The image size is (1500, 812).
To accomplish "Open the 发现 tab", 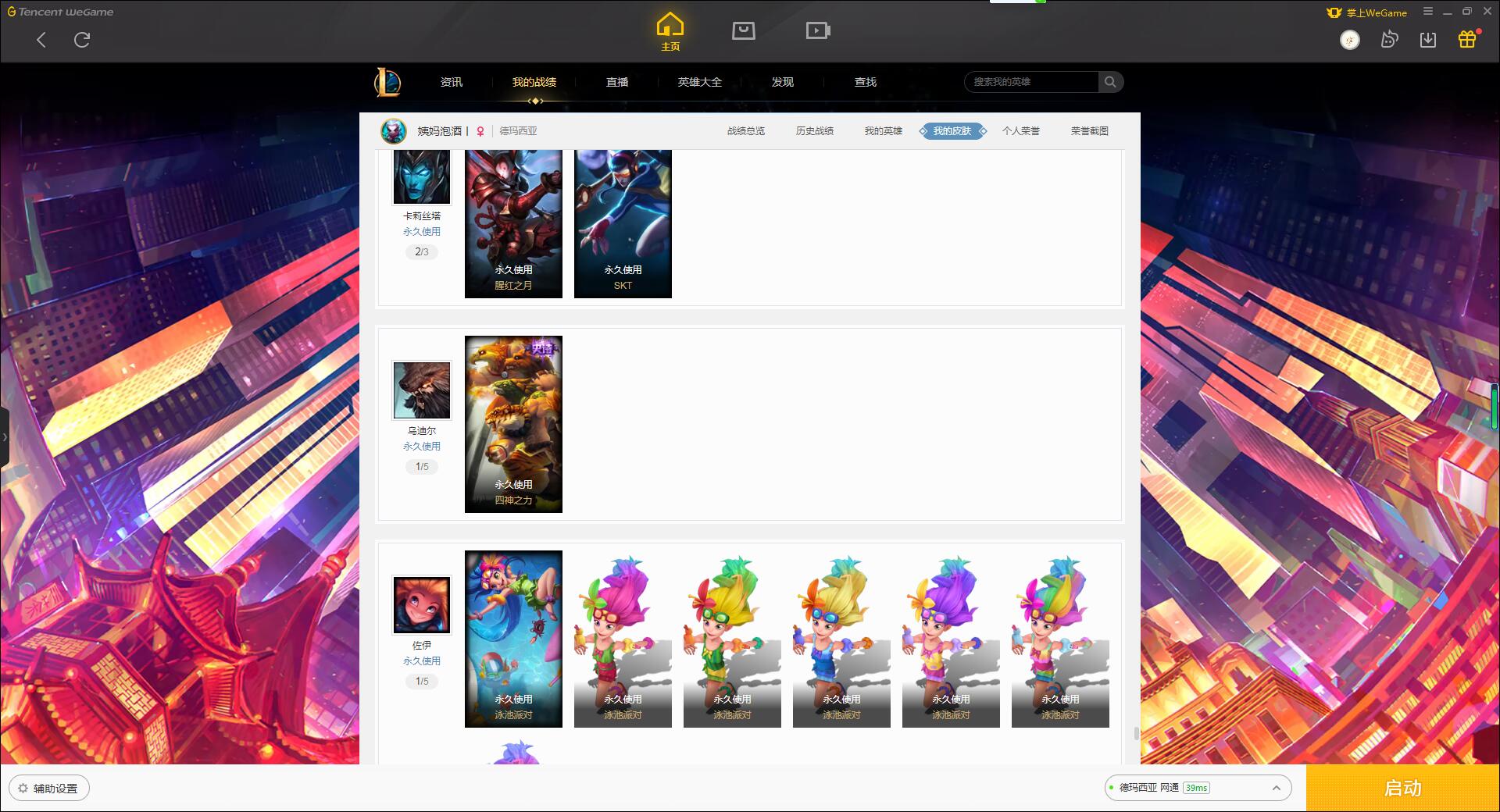I will (783, 82).
